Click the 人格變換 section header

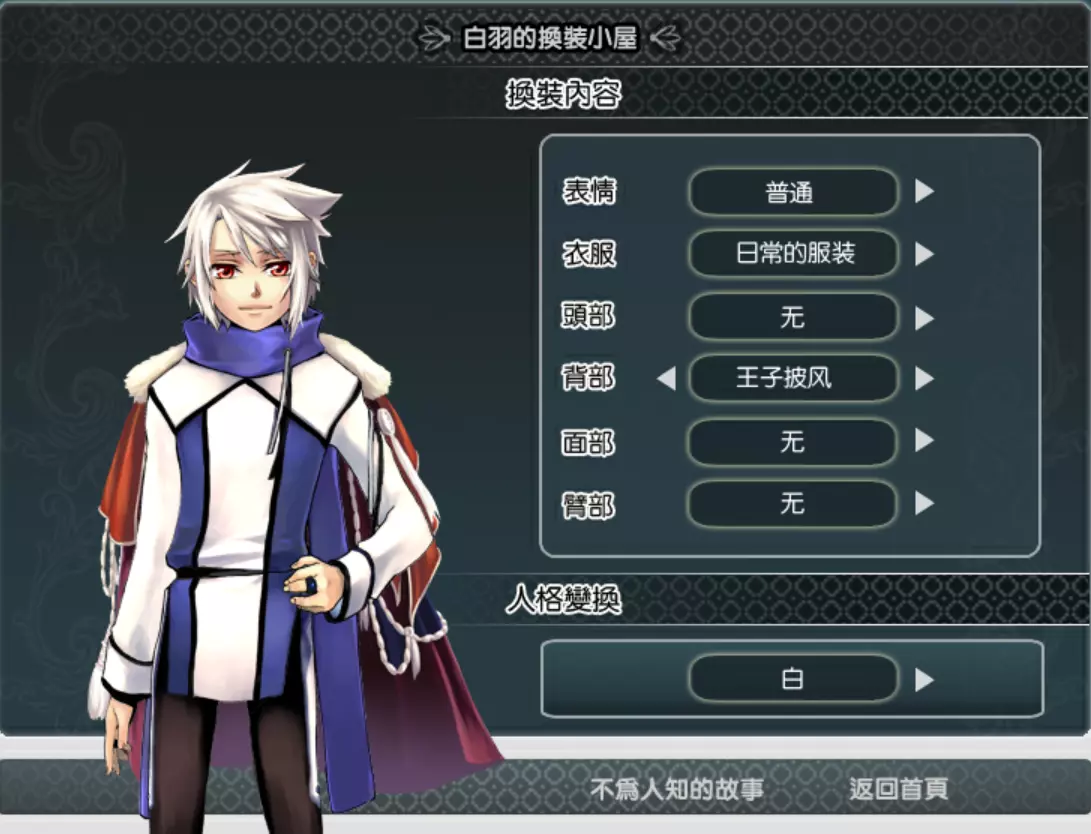click(563, 599)
